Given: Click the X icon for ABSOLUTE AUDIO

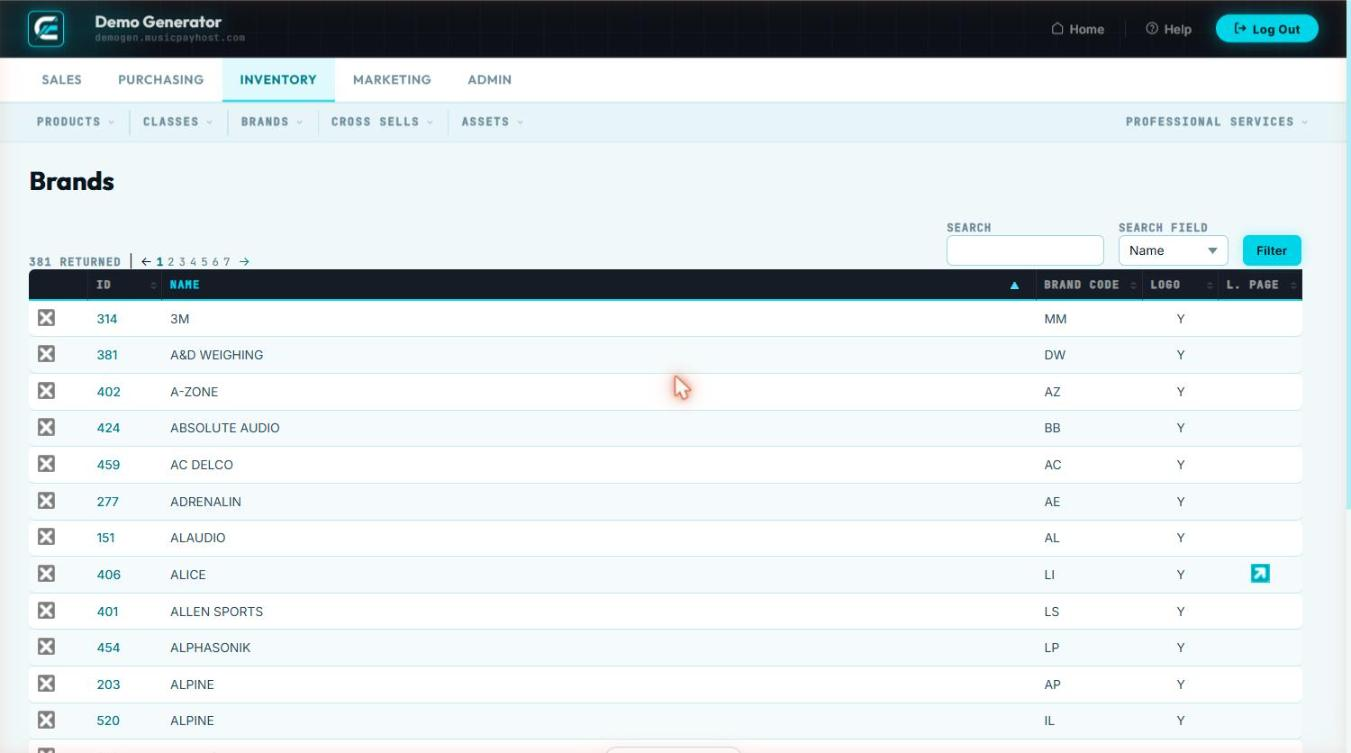Looking at the screenshot, I should tap(45, 427).
